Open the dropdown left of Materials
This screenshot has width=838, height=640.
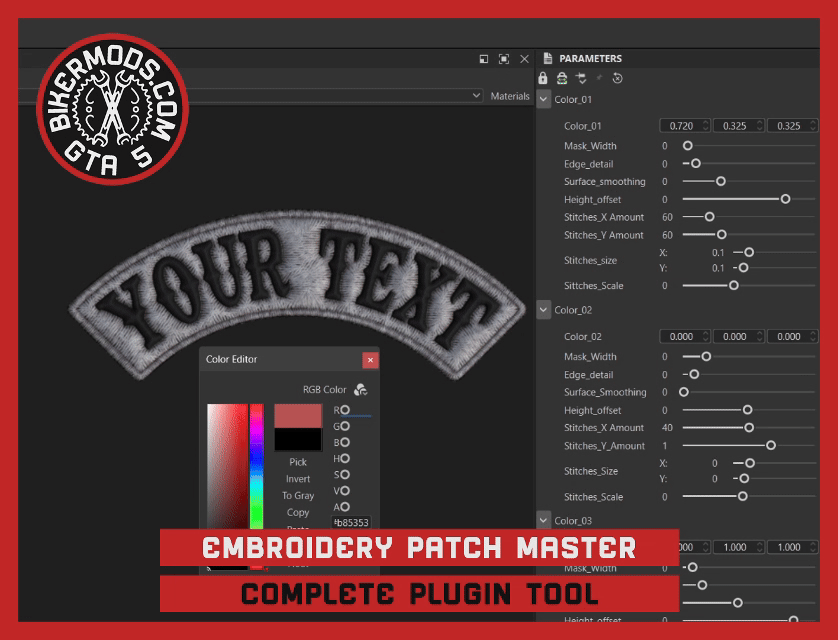[477, 96]
